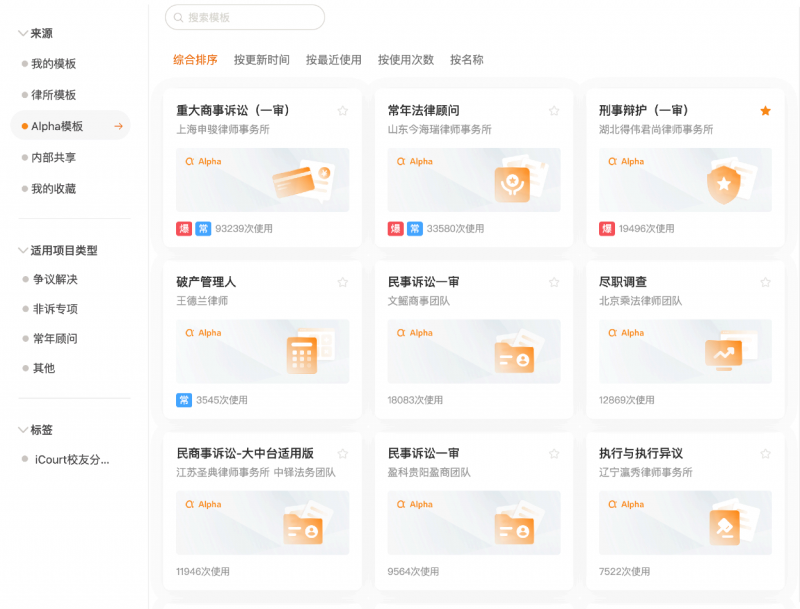800x609 pixels.
Task: Click red 爆 badge on 常年法律顾问 card
Action: click(x=395, y=229)
